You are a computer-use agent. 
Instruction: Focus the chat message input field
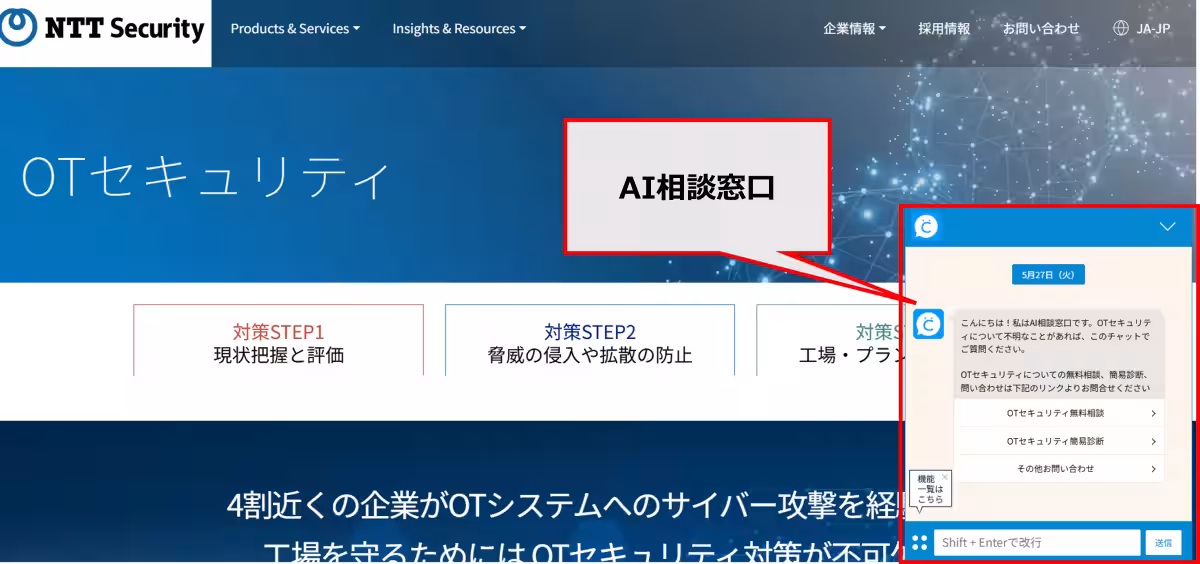(x=1036, y=542)
